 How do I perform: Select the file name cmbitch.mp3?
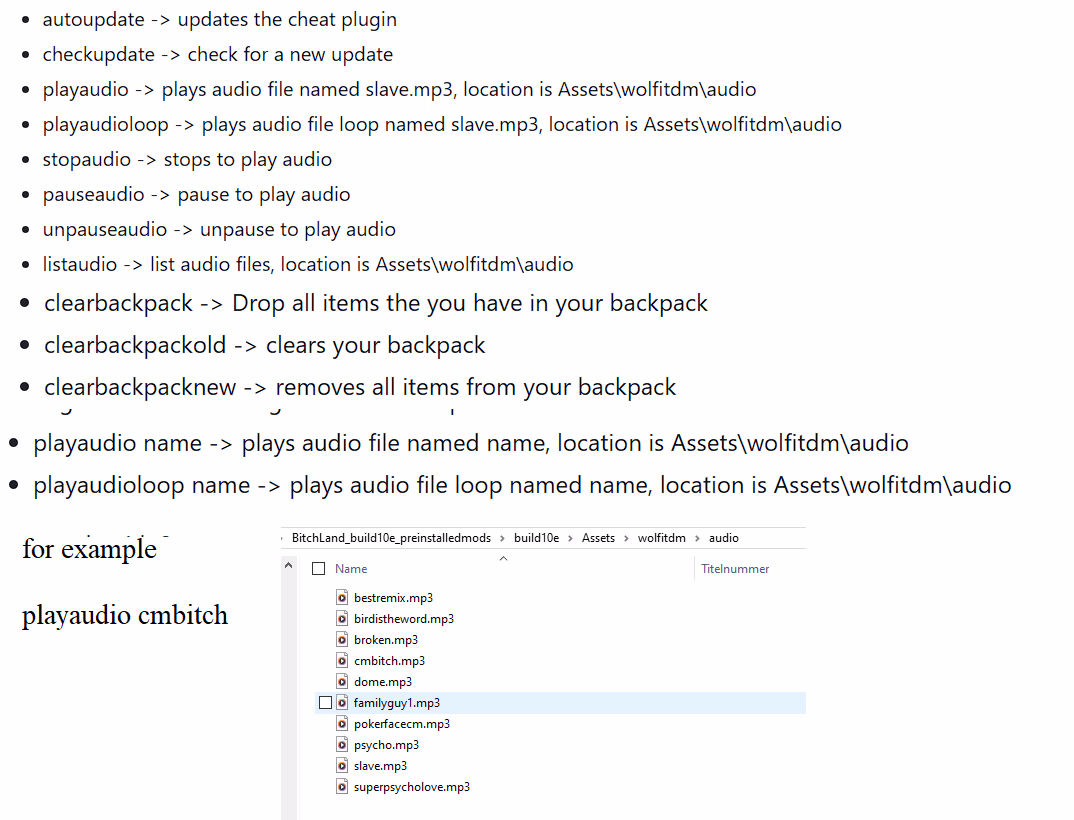tap(389, 661)
